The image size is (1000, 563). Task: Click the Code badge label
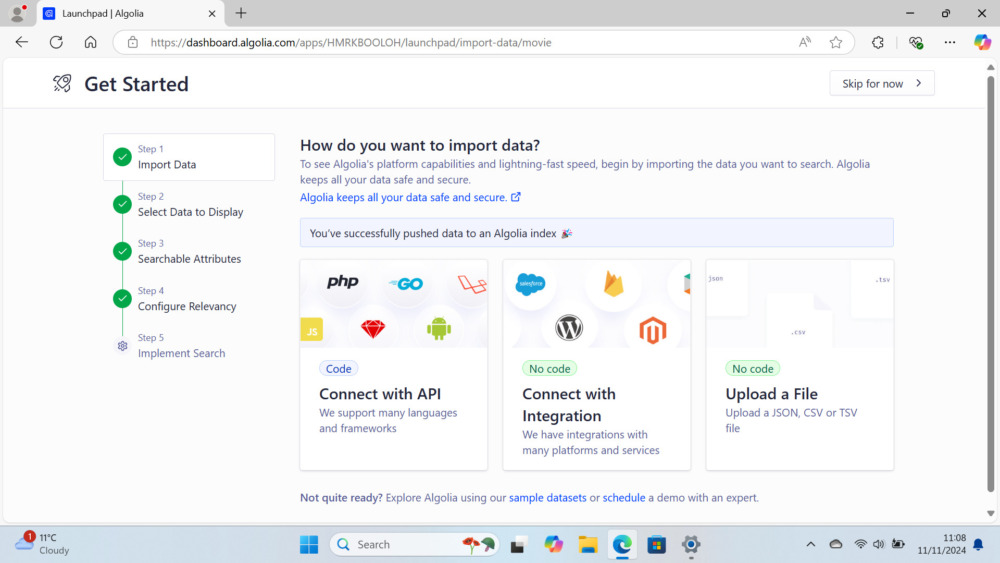339,369
